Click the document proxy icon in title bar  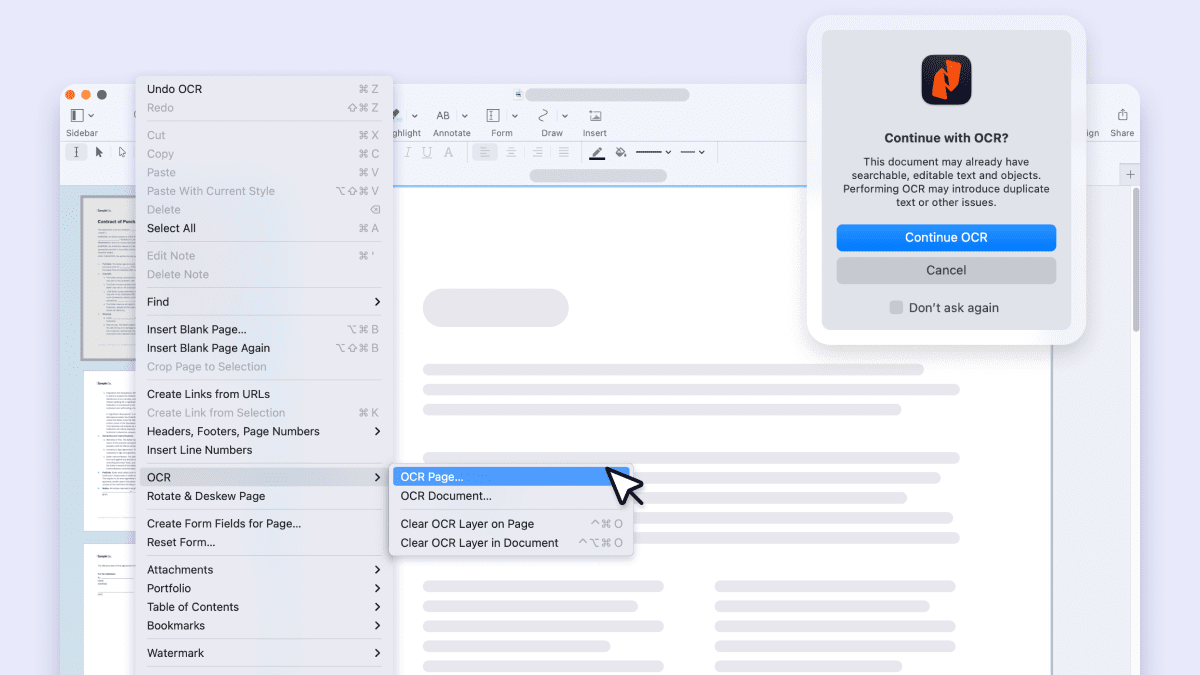pos(518,94)
